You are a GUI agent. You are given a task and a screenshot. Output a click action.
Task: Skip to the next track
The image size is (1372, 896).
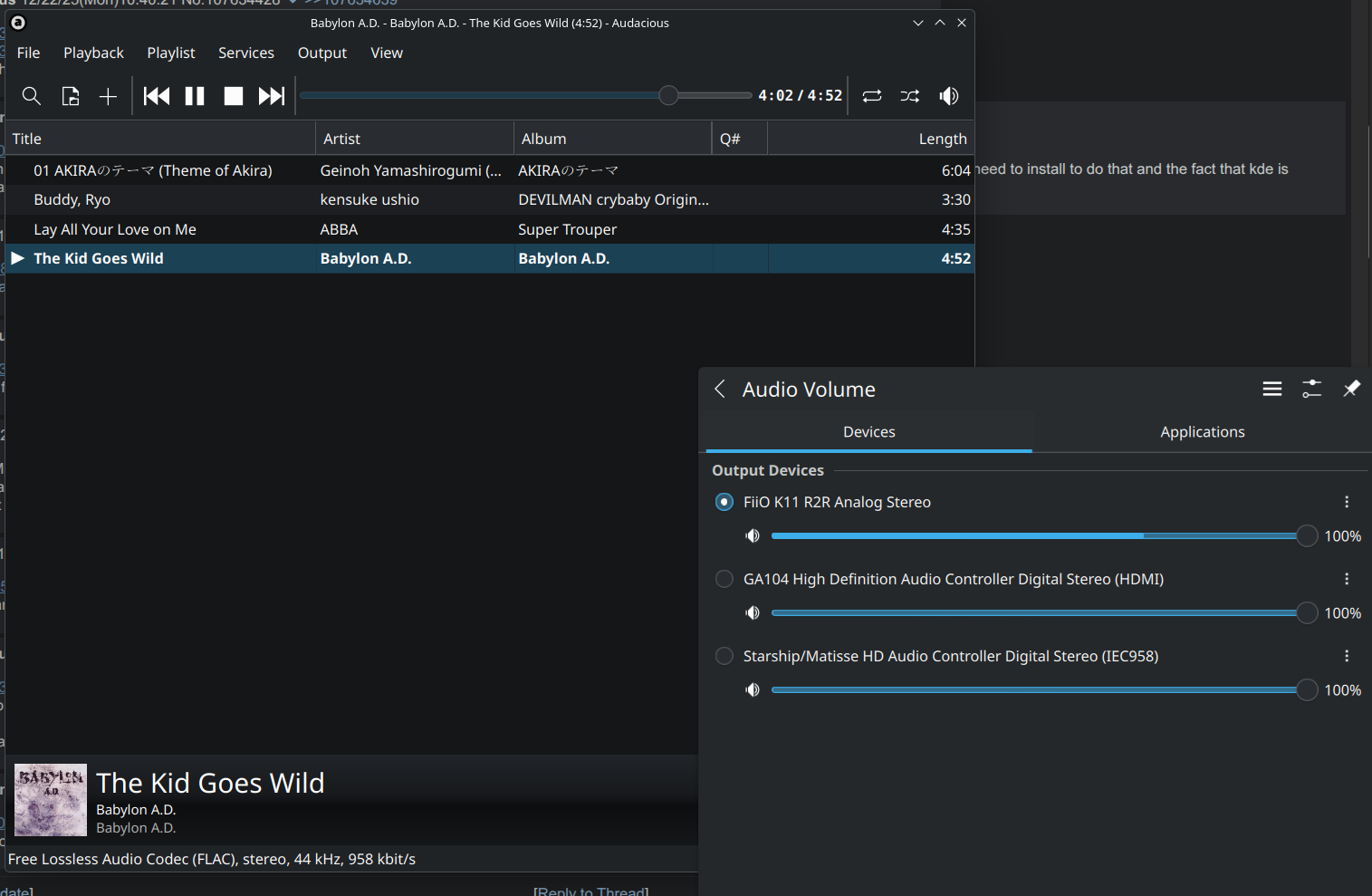272,96
